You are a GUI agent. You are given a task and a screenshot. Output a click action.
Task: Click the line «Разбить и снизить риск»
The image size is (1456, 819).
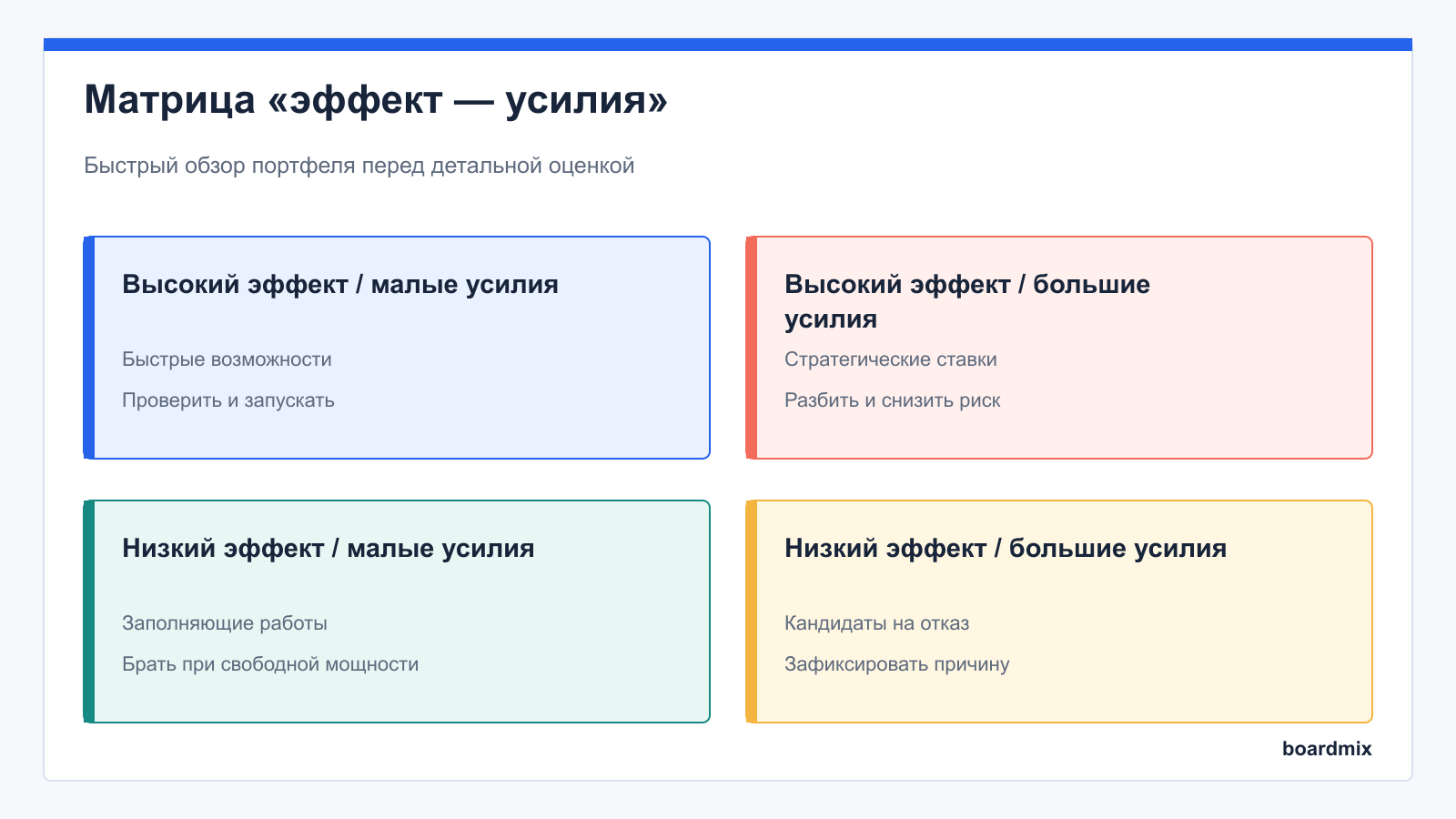893,400
